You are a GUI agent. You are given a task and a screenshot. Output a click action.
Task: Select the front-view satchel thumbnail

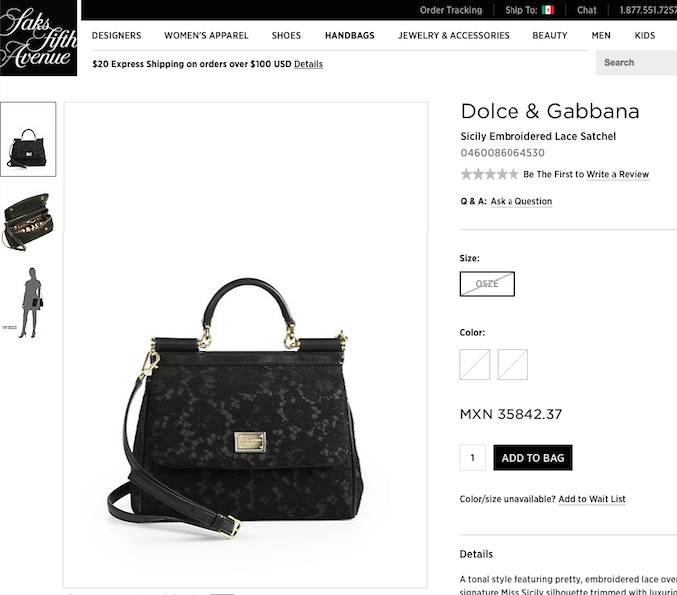point(28,139)
